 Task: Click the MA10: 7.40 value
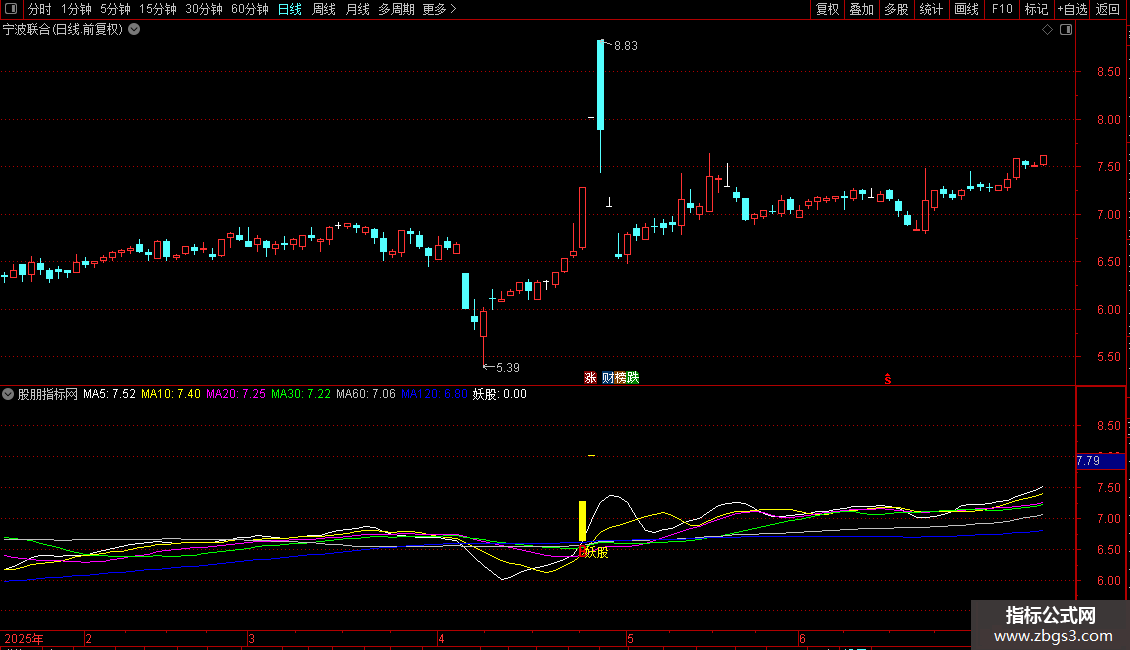(x=171, y=394)
